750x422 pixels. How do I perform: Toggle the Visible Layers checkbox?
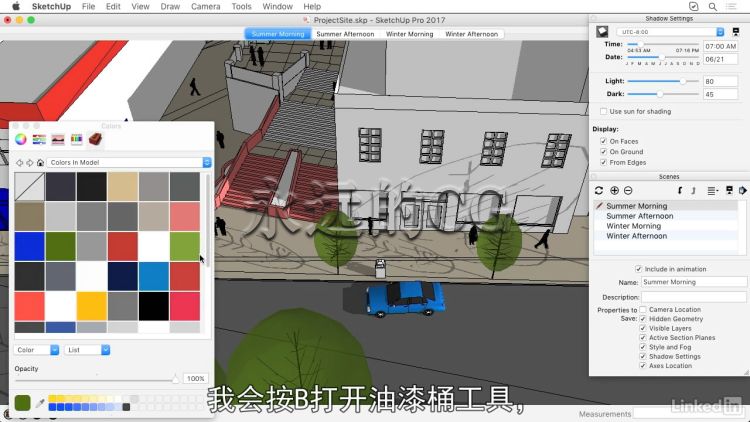coord(643,328)
